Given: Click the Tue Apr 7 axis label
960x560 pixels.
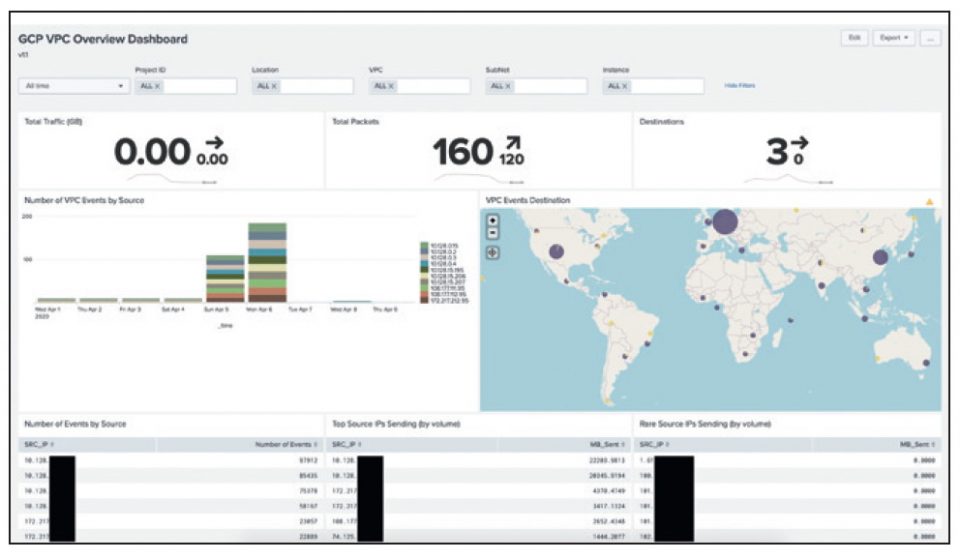Looking at the screenshot, I should (300, 310).
